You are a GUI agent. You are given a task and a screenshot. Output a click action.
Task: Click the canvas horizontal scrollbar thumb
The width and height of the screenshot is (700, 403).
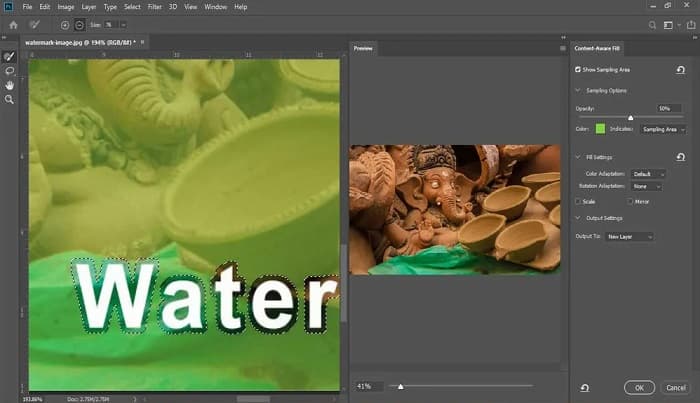(253, 399)
